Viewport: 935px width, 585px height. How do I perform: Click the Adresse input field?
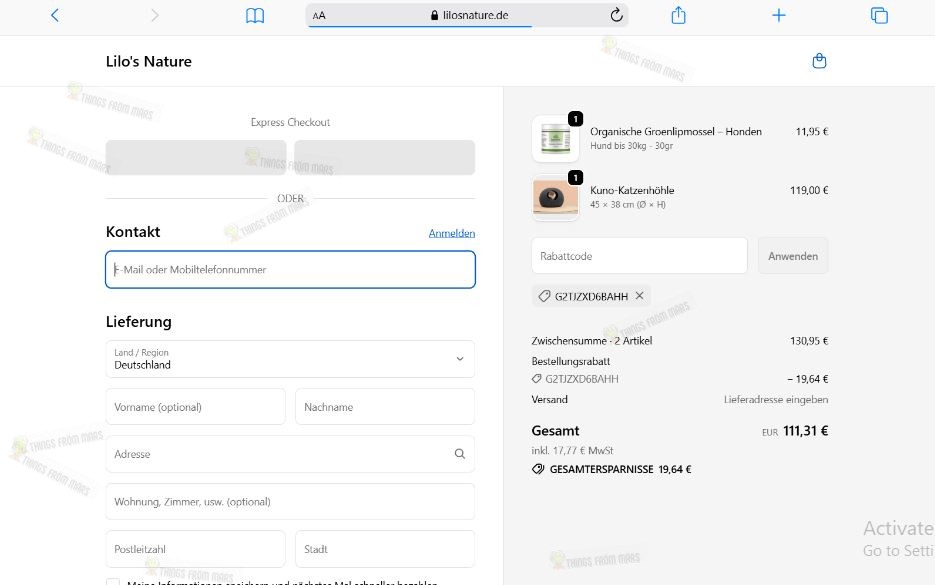290,454
